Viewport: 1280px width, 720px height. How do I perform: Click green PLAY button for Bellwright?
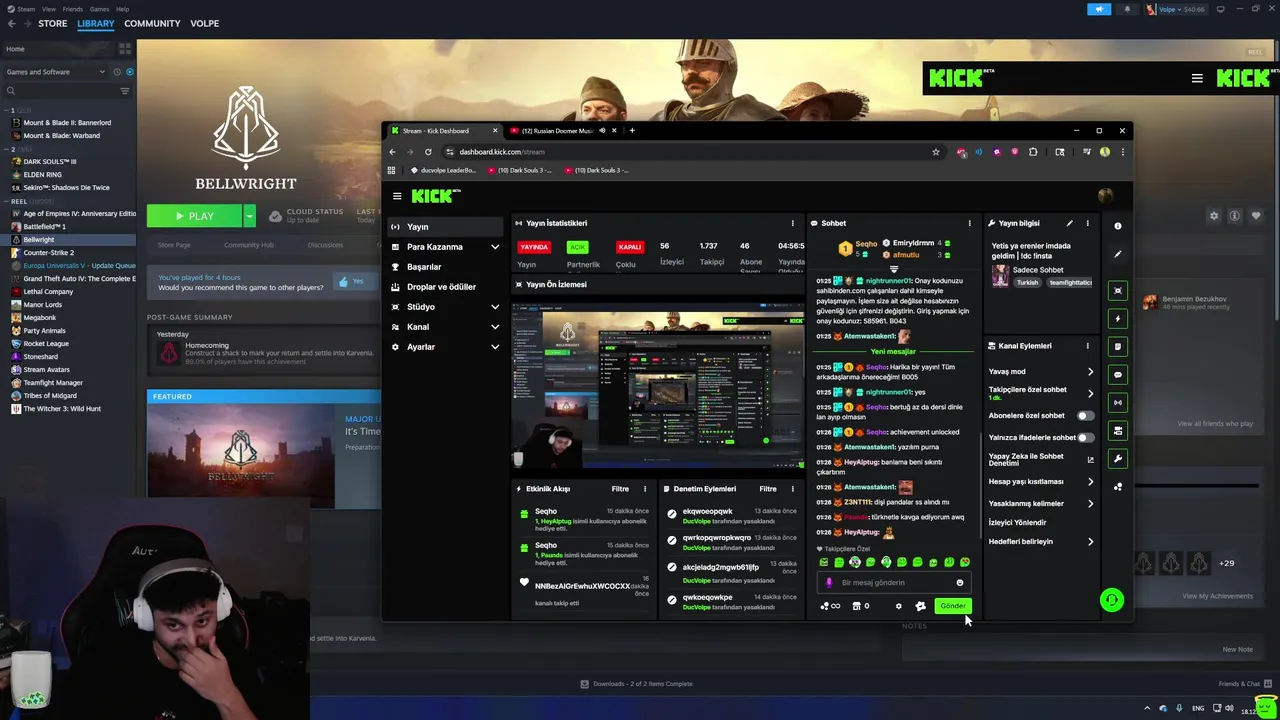click(x=194, y=216)
